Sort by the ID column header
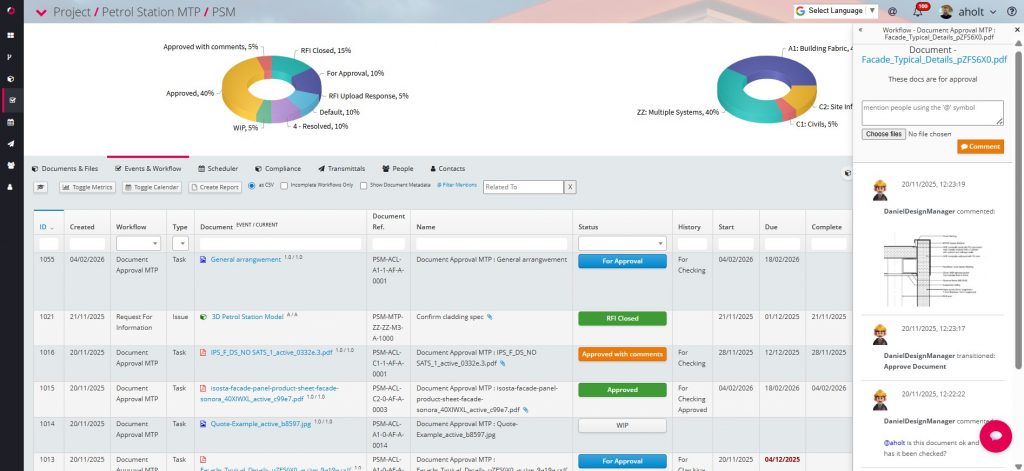 [46, 227]
